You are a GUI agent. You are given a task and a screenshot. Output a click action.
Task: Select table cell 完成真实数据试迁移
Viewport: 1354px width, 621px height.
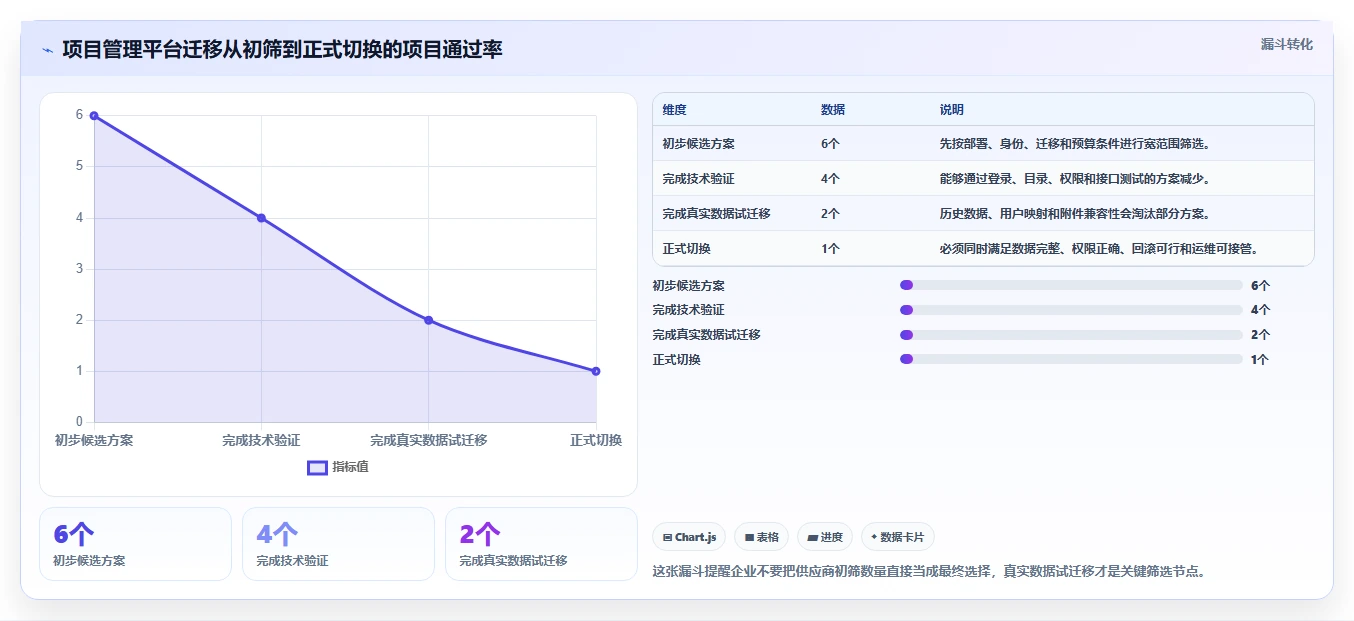tap(716, 214)
